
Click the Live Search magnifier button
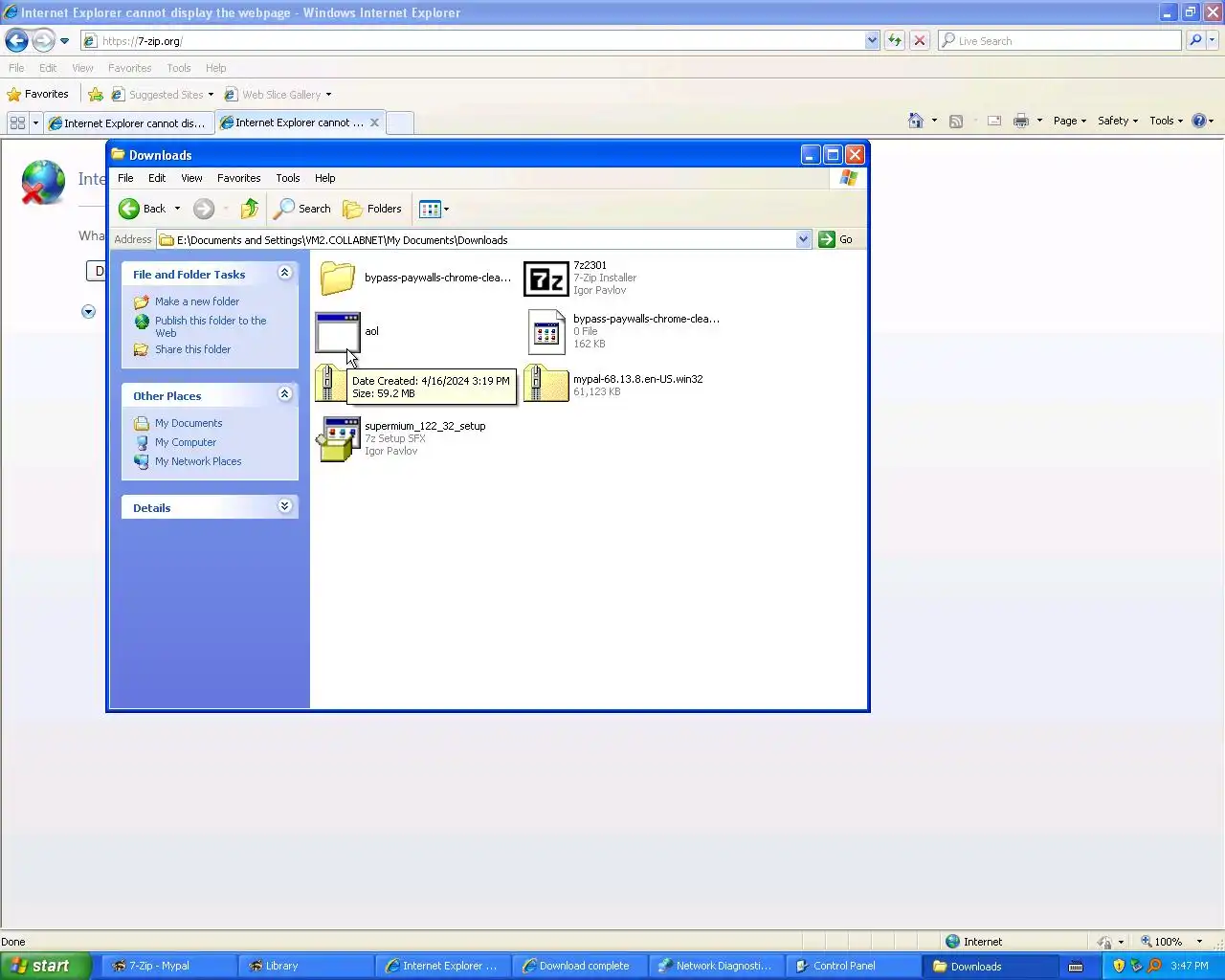pyautogui.click(x=1194, y=40)
